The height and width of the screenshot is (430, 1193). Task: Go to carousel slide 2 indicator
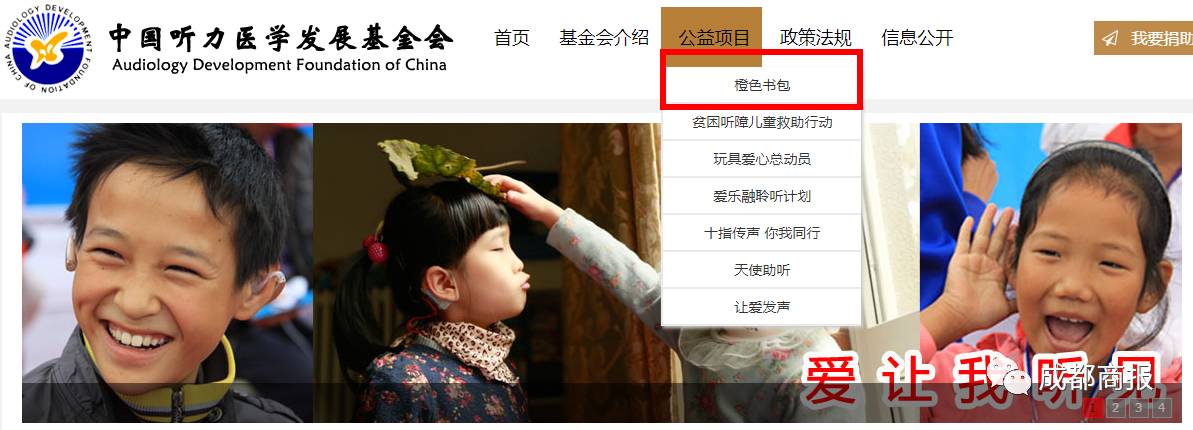(1115, 408)
